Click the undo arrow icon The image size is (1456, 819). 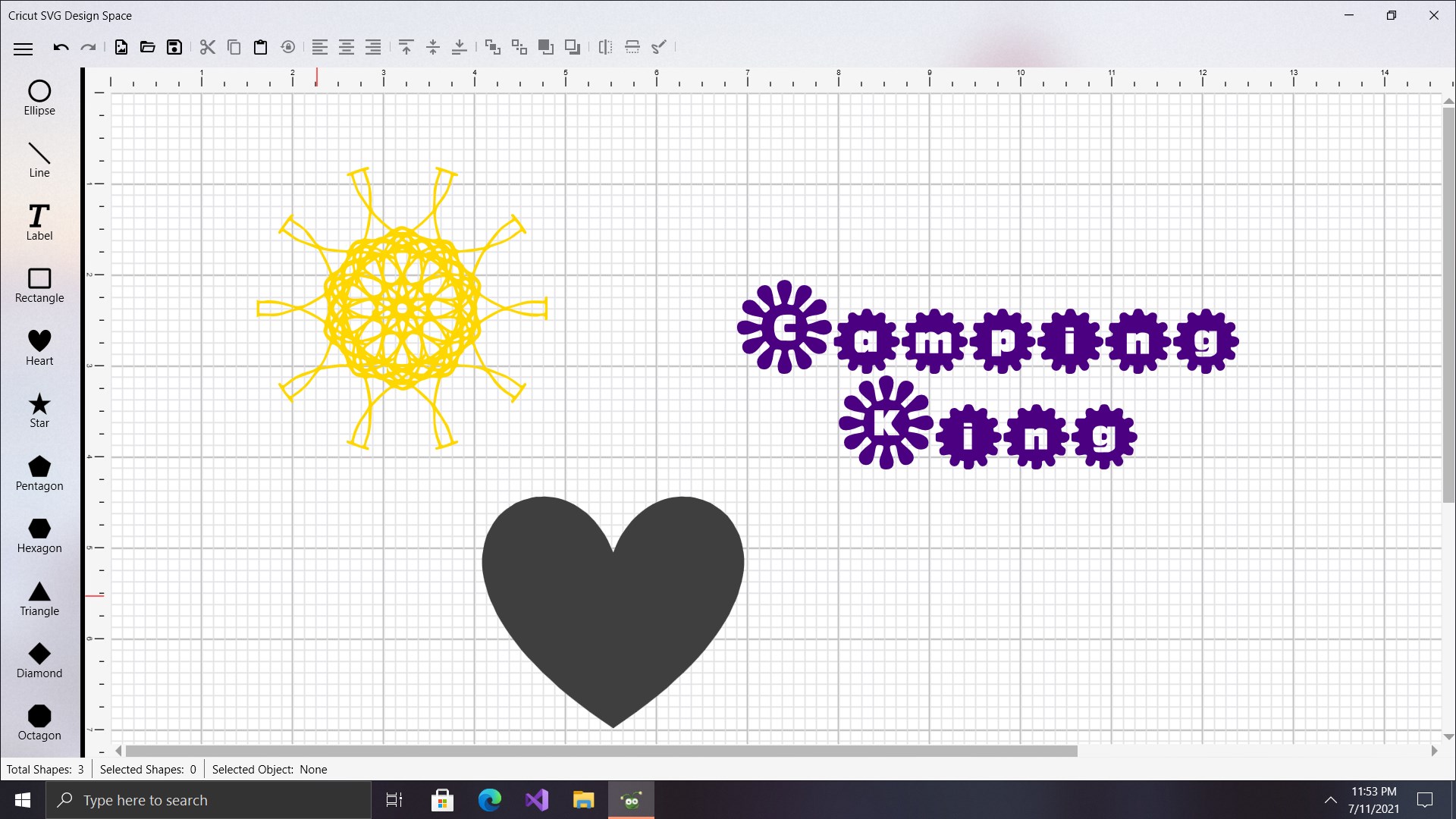point(61,47)
